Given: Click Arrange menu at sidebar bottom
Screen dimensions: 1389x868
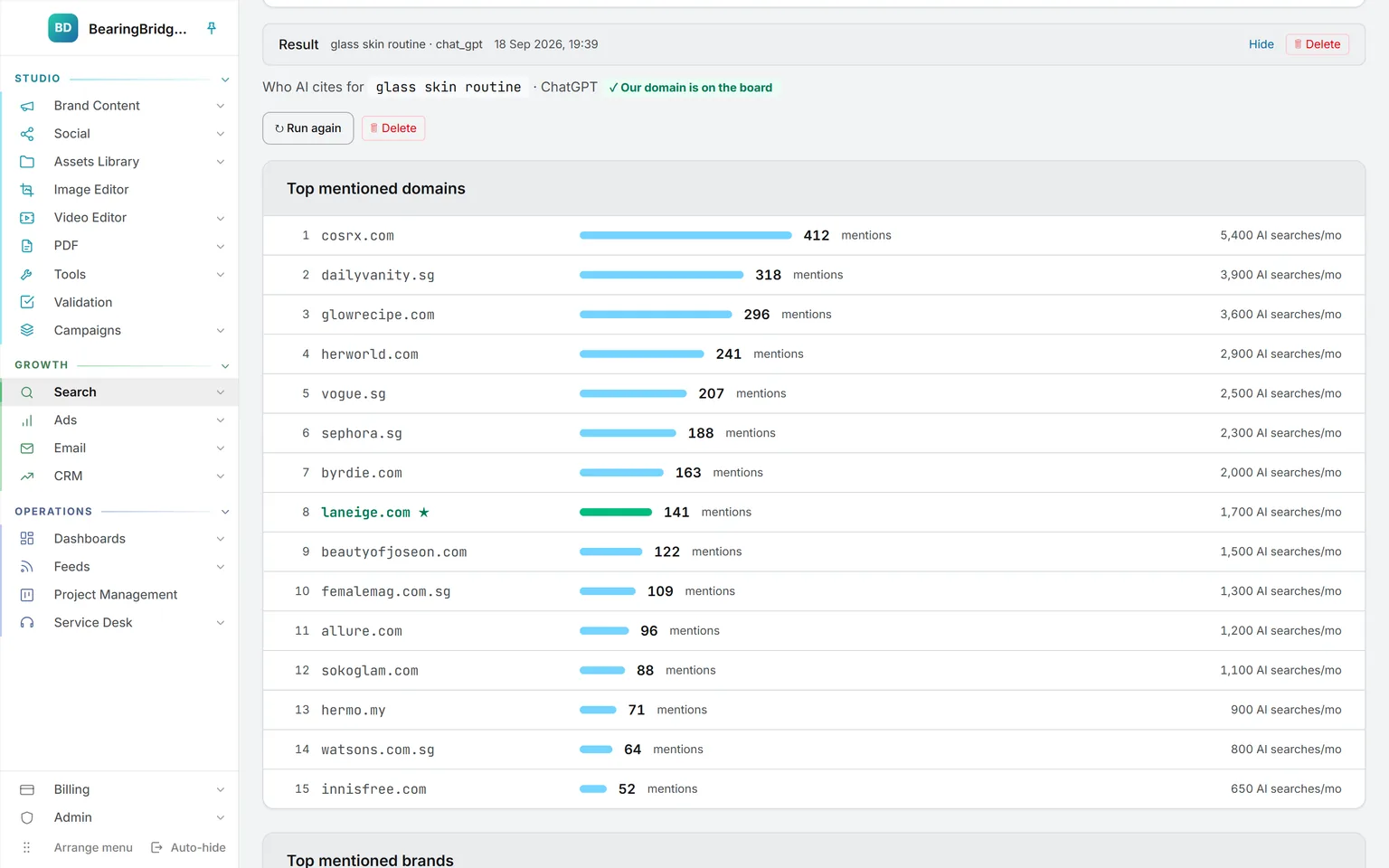Looking at the screenshot, I should click(x=93, y=847).
